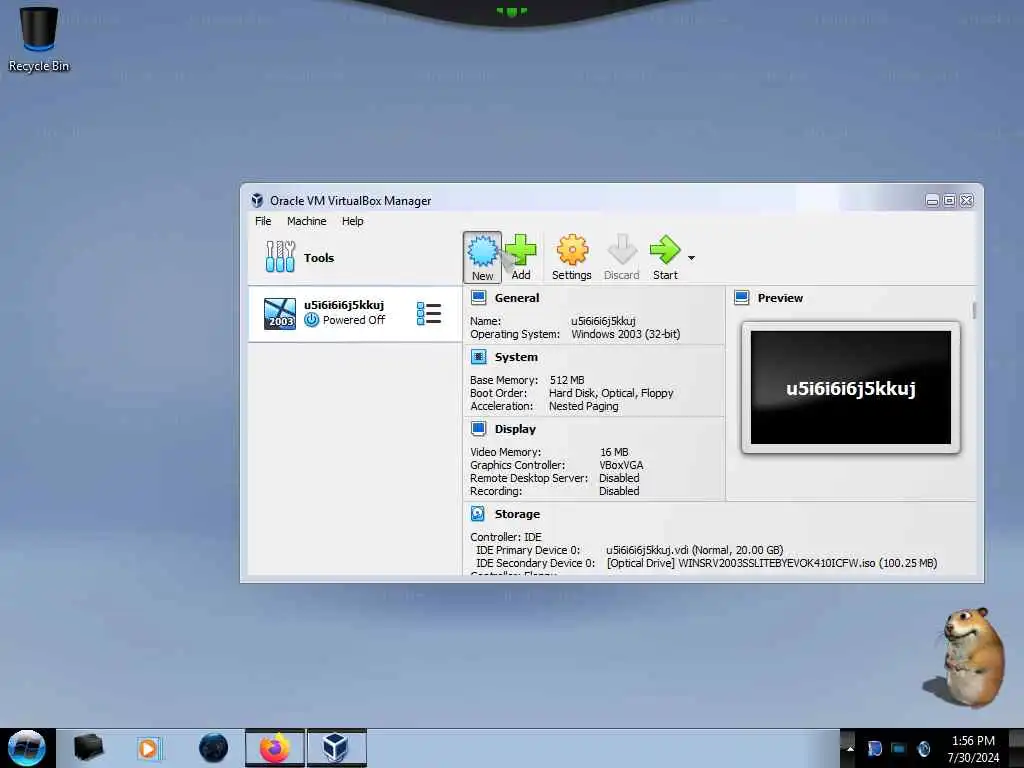
Task: Click the Name value in General
Action: [603, 321]
